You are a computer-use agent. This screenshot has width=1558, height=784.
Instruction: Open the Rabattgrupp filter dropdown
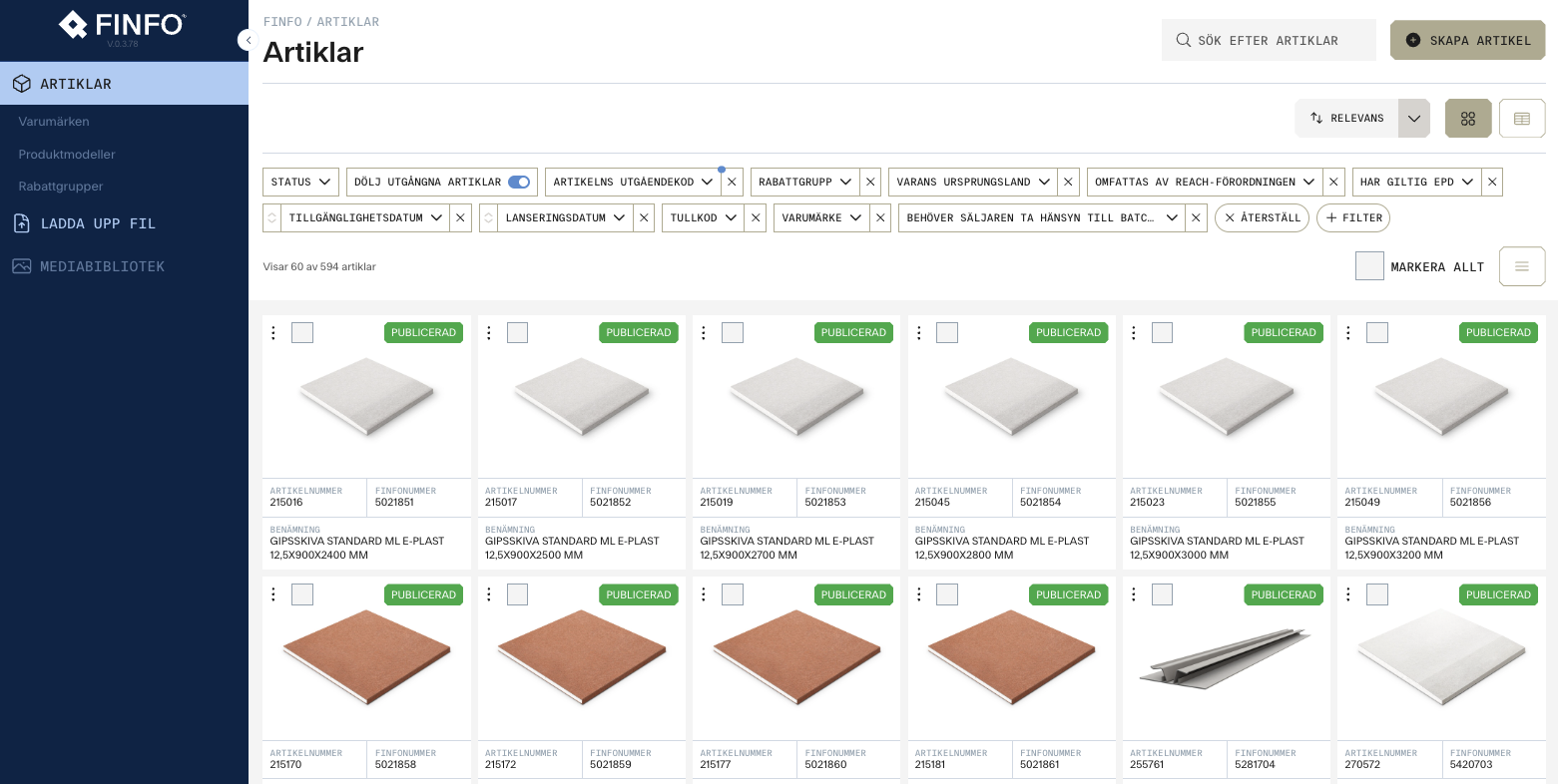pos(804,182)
